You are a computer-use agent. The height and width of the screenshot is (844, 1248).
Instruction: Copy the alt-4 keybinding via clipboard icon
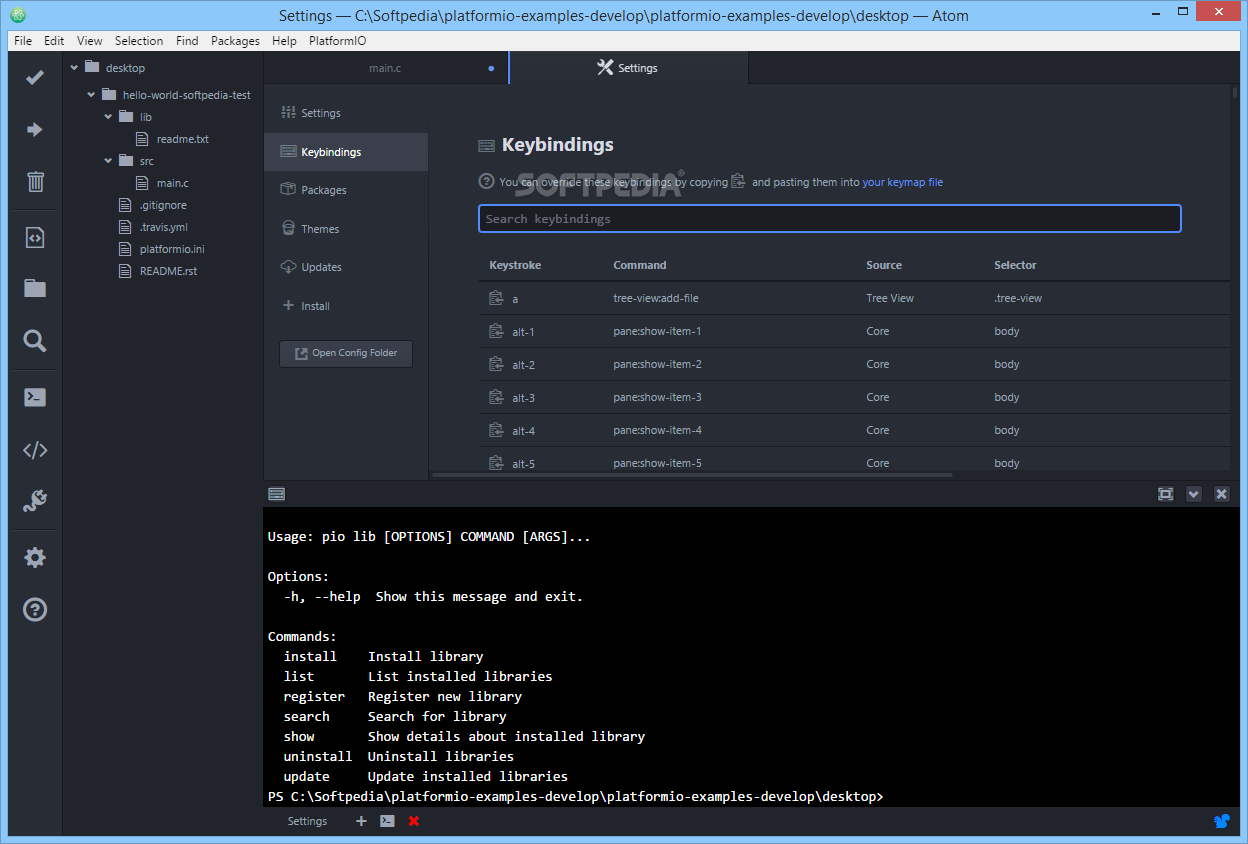(x=496, y=430)
